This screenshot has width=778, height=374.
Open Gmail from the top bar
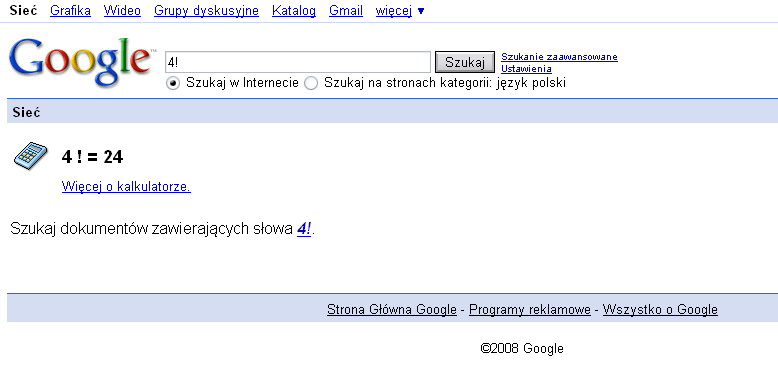click(x=346, y=10)
